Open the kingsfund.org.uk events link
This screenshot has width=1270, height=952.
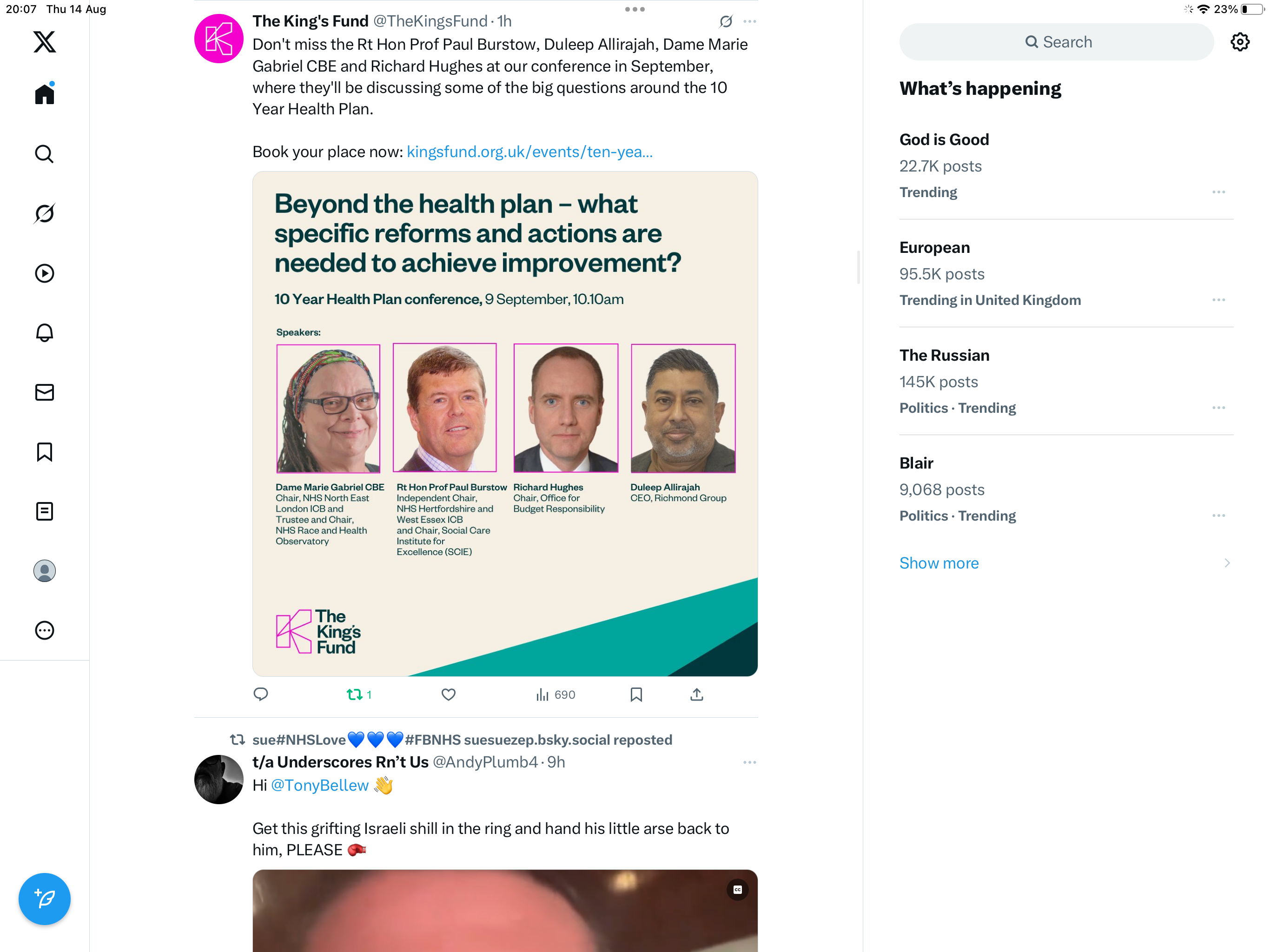tap(529, 152)
